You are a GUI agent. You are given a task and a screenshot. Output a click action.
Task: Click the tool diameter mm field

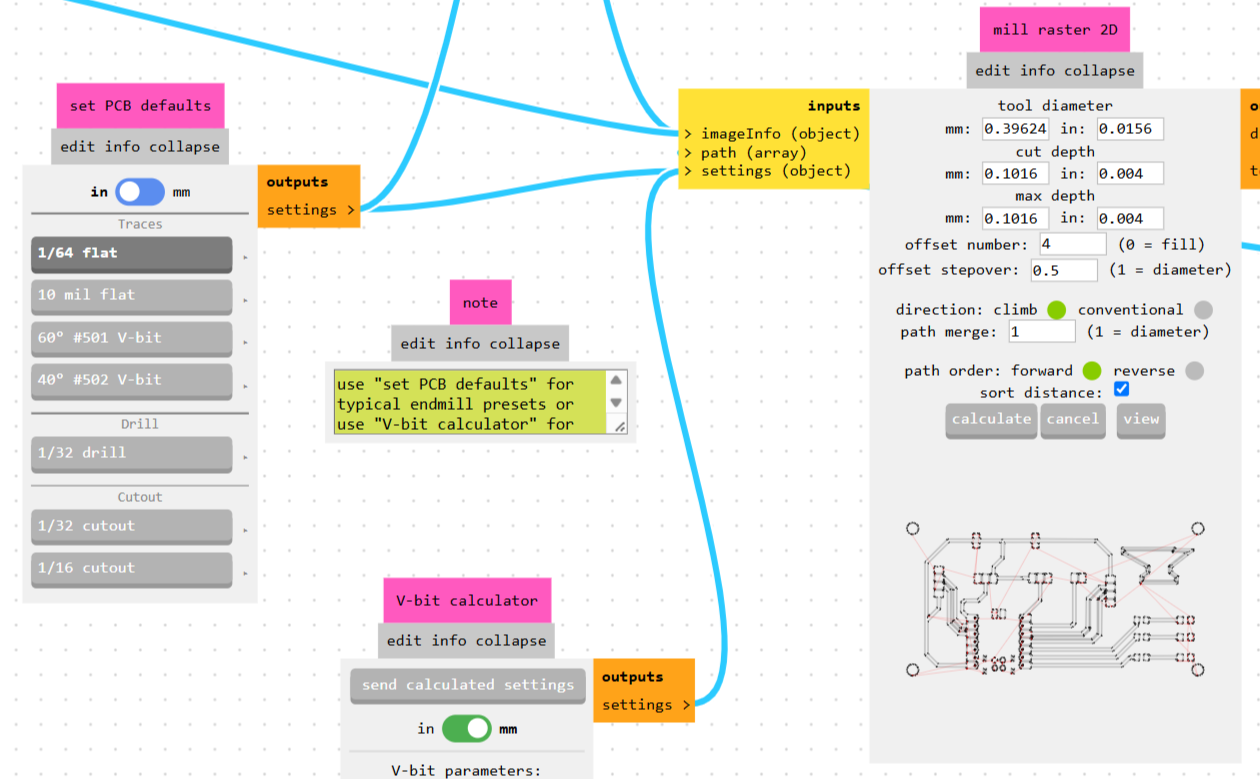pyautogui.click(x=1016, y=129)
